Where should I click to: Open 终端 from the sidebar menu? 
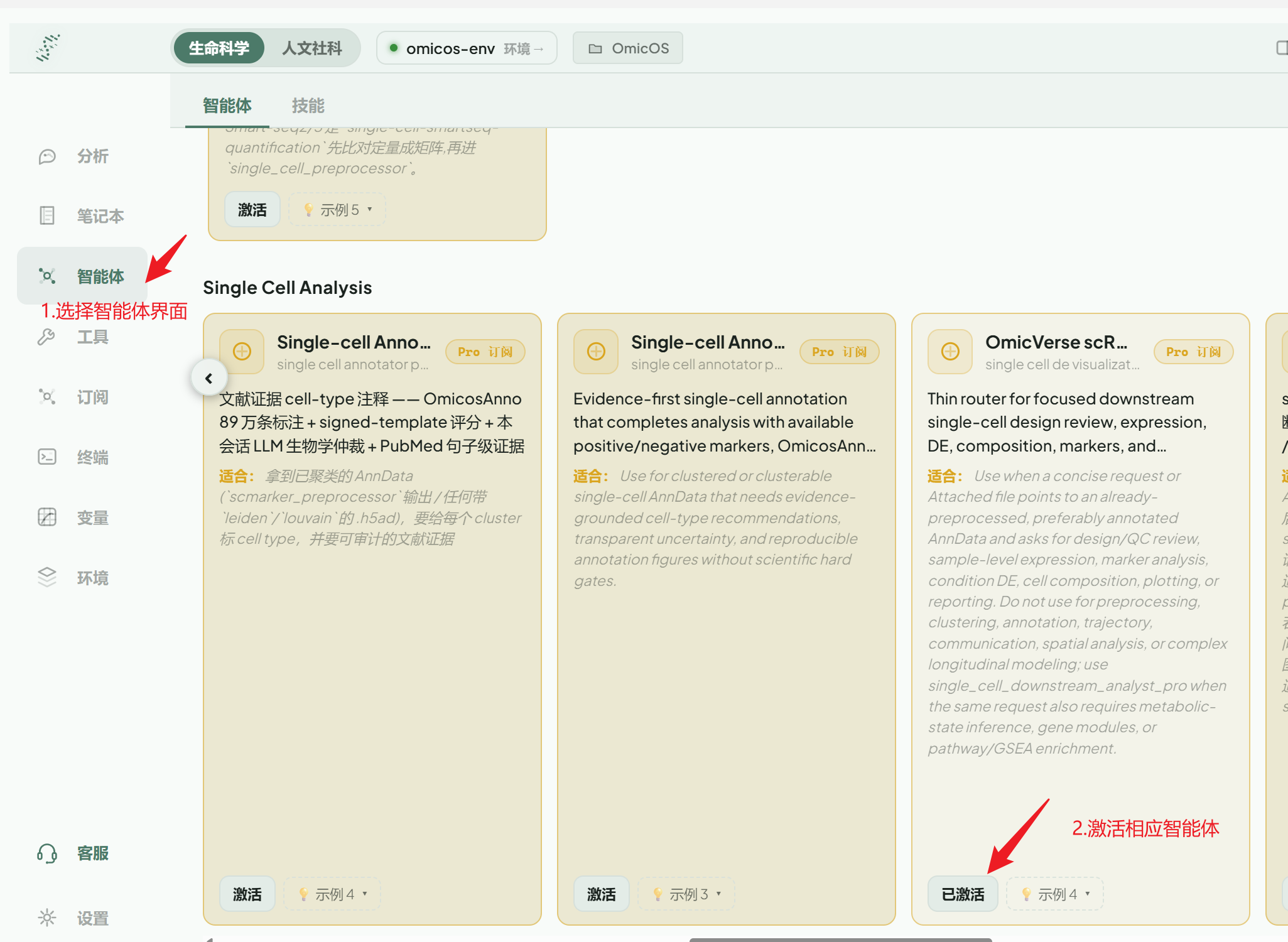tap(82, 457)
